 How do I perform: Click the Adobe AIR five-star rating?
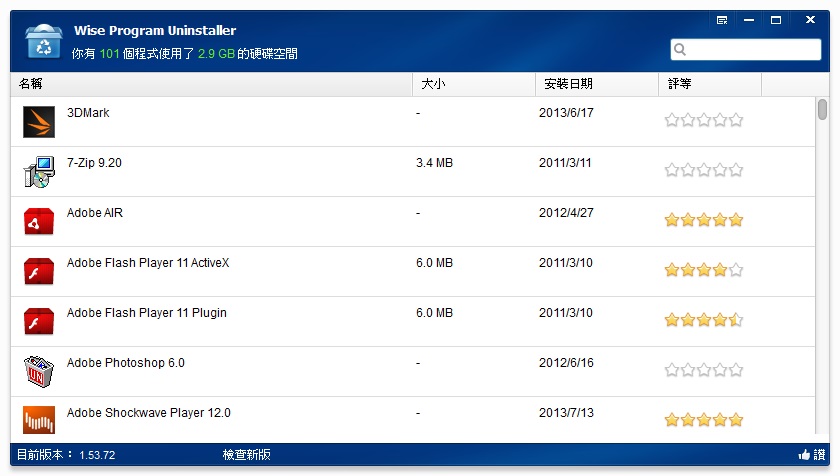coord(704,220)
